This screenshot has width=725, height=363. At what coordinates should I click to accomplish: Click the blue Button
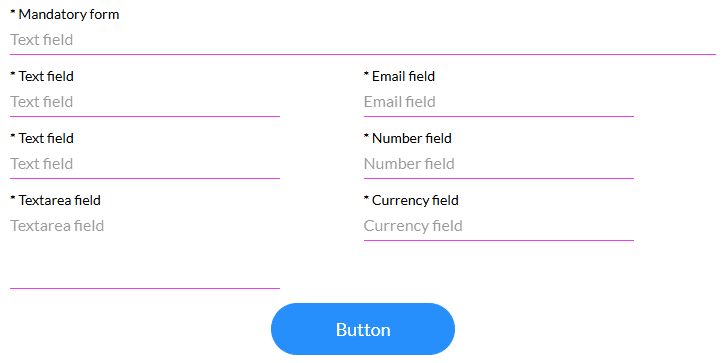pyautogui.click(x=363, y=329)
